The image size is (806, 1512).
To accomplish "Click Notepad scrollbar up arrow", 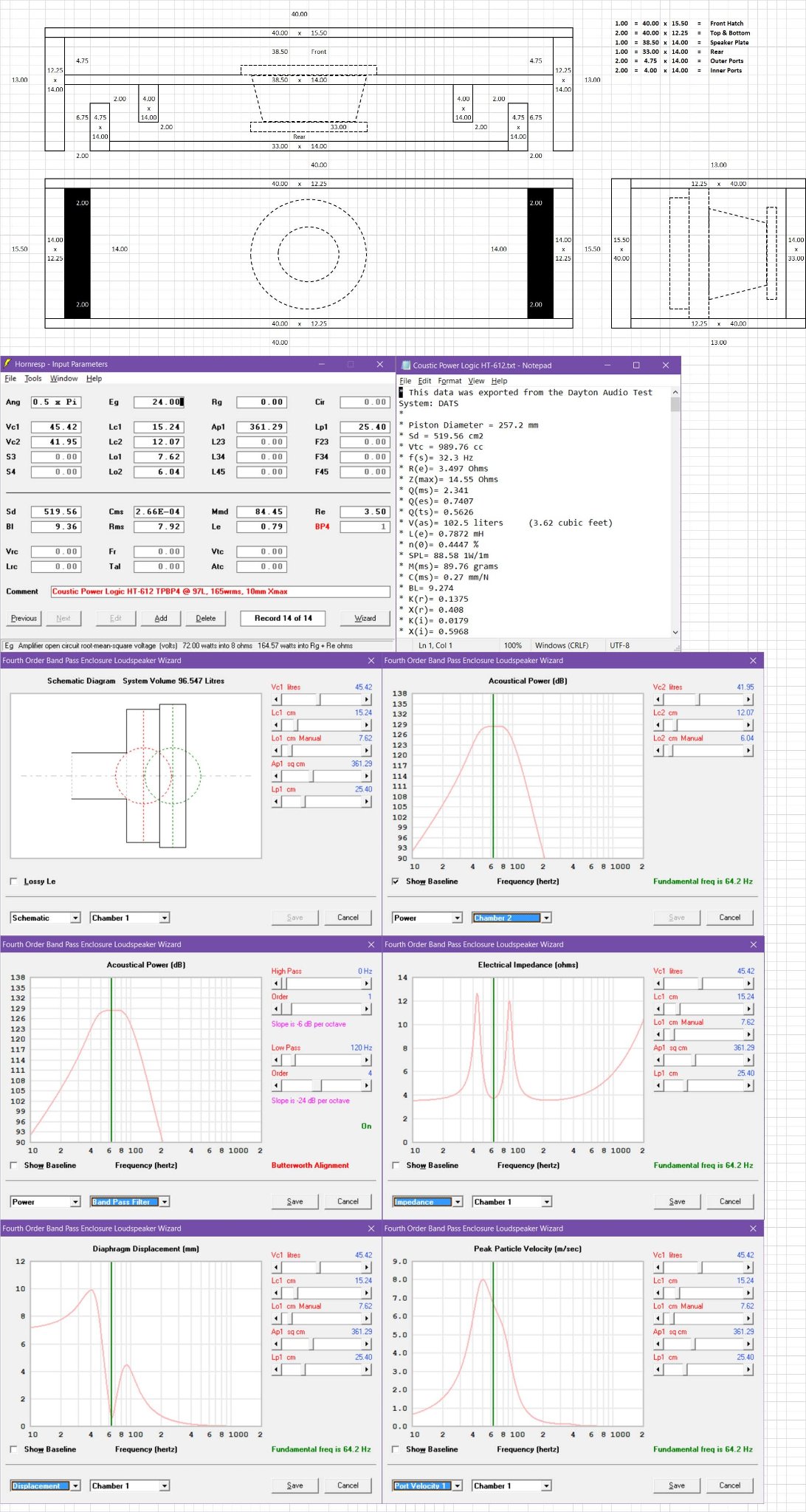I will (x=675, y=392).
